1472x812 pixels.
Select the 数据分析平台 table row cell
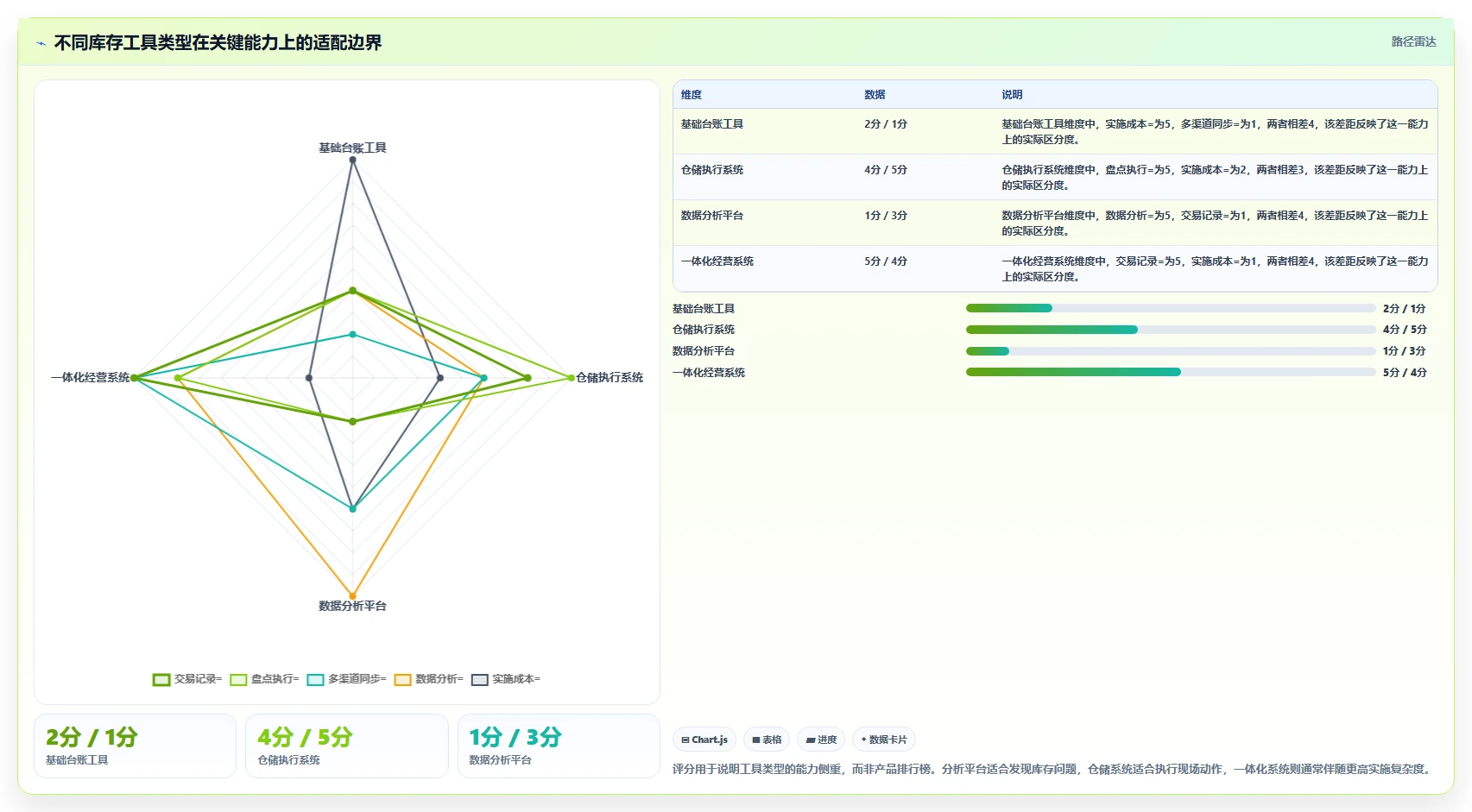pos(712,216)
